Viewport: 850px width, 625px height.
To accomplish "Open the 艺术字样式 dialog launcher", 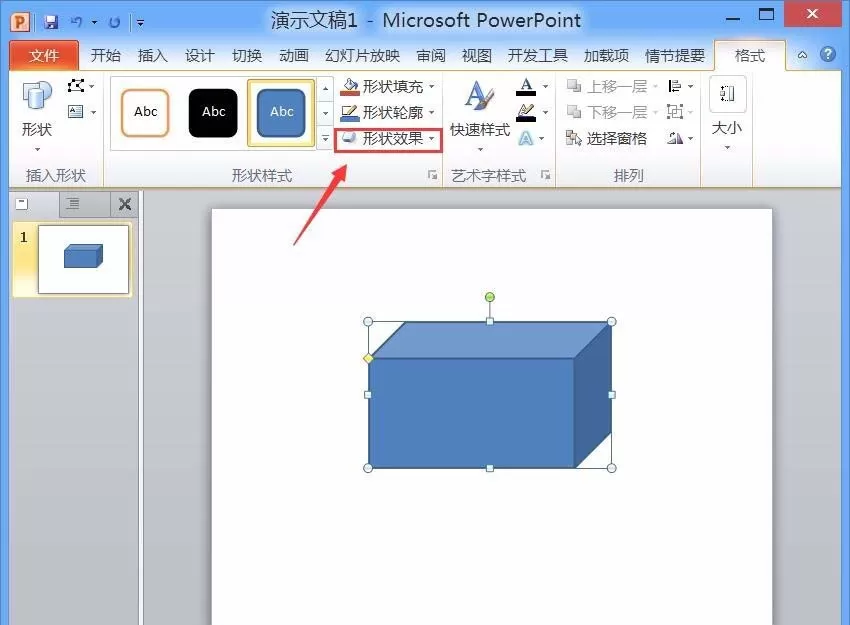I will [x=545, y=175].
